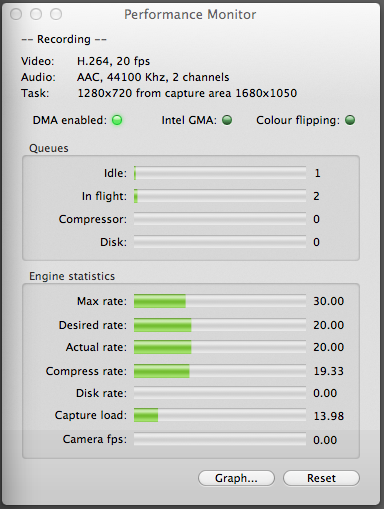Click the Camera fps progress bar
384x509 pixels.
[220, 439]
